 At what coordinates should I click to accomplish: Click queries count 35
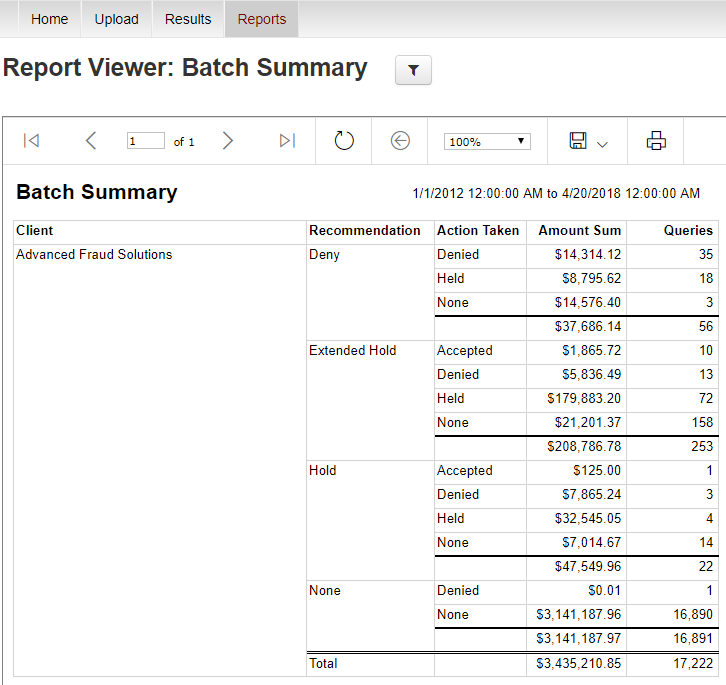point(706,254)
